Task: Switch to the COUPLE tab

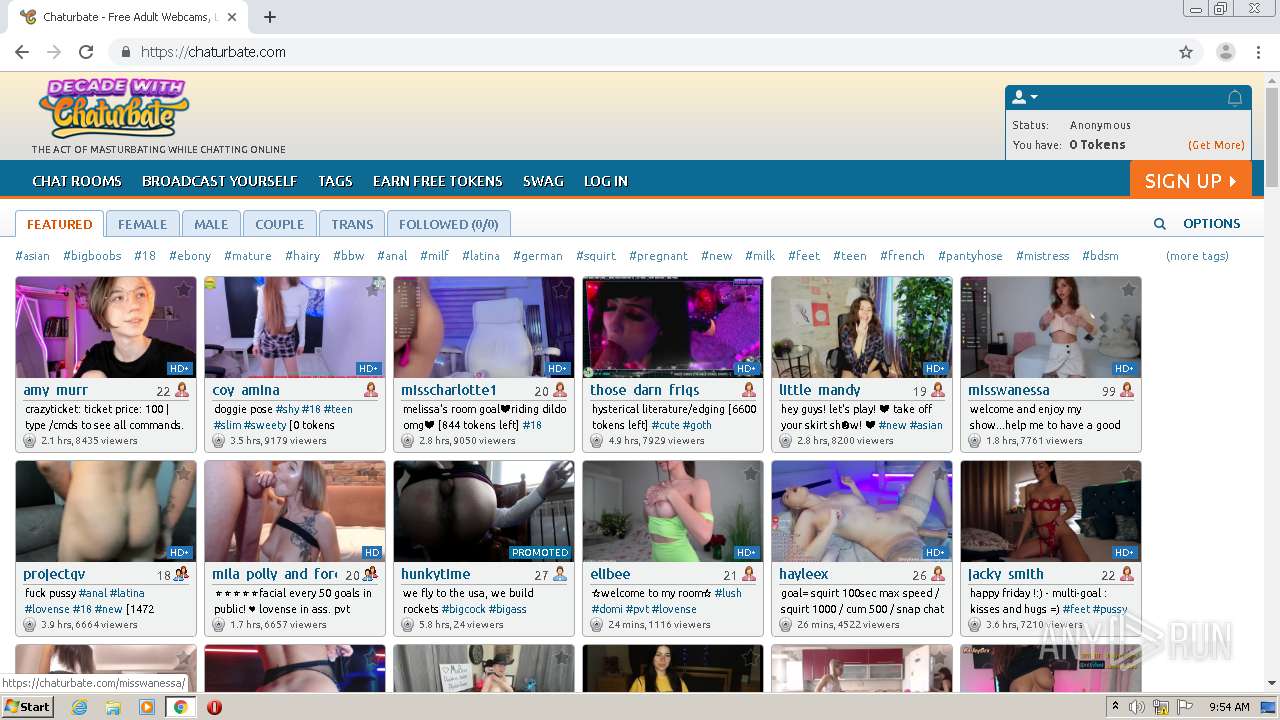Action: [279, 224]
